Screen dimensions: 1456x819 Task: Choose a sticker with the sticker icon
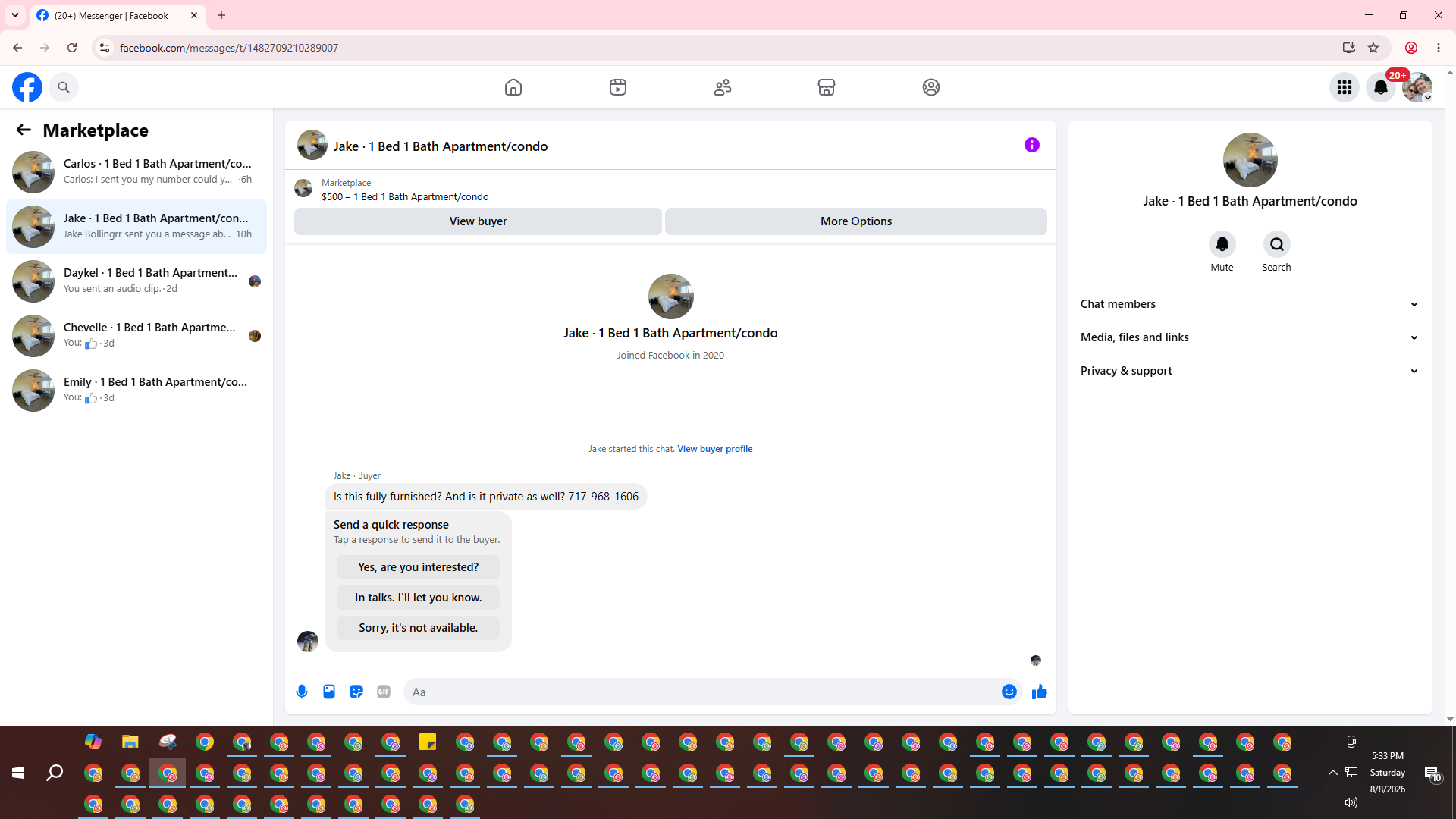click(356, 692)
